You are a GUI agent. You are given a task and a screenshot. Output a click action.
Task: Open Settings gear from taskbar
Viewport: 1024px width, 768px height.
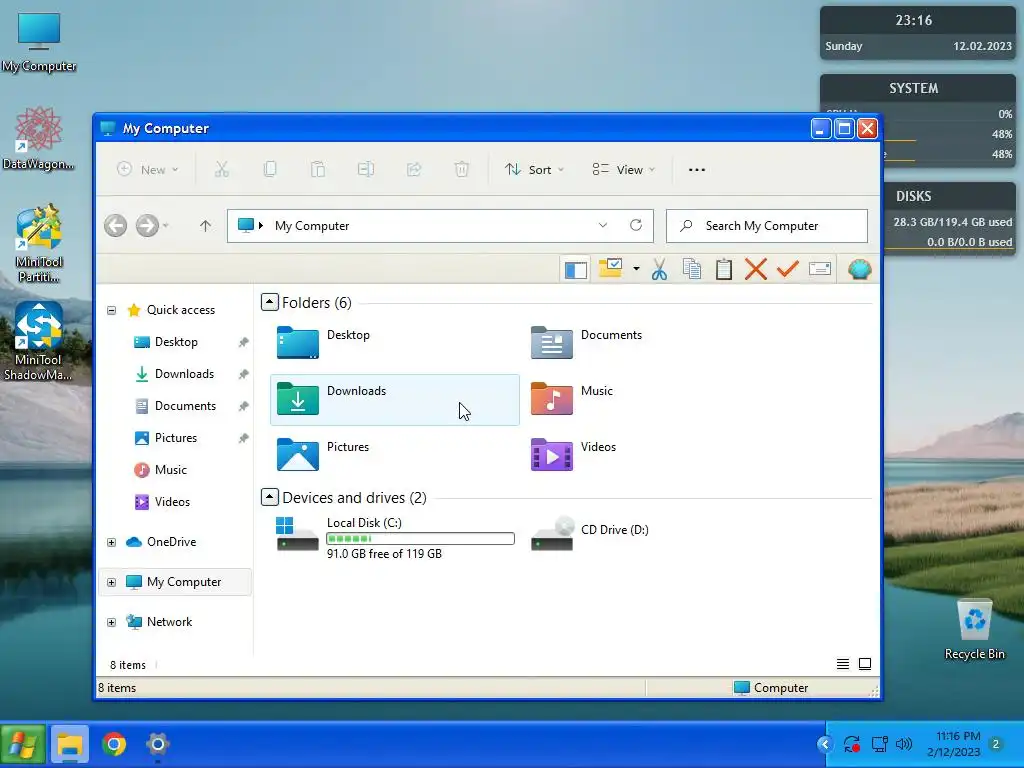point(157,744)
